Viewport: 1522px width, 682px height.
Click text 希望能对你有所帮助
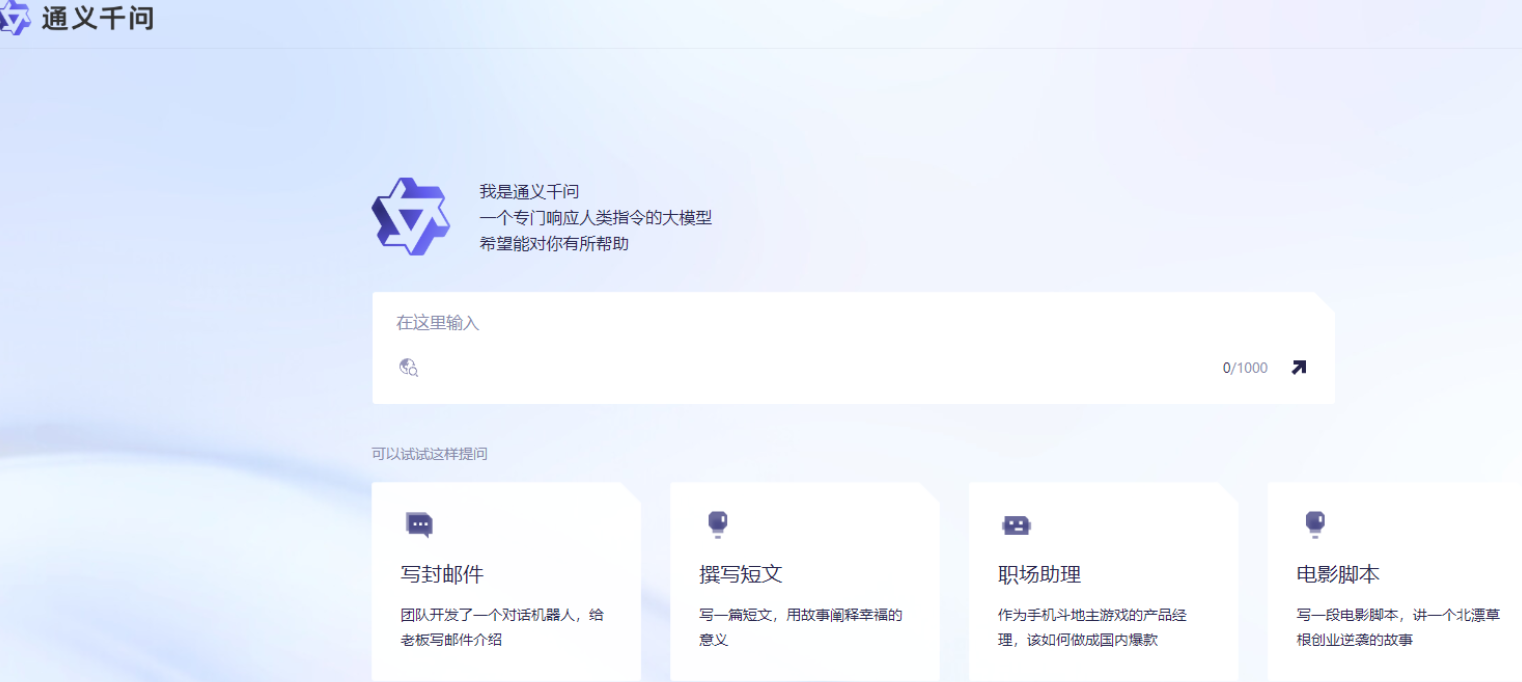(554, 243)
